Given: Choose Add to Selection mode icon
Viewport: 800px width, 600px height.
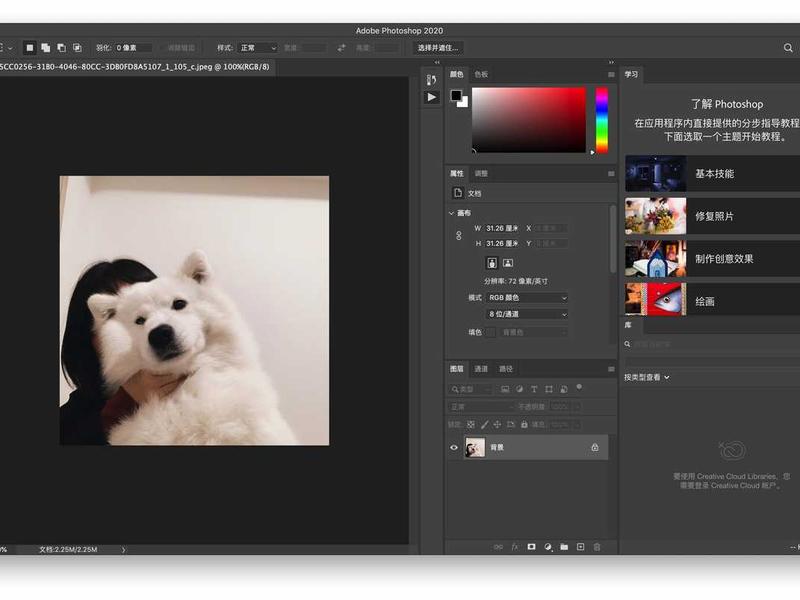Looking at the screenshot, I should [45, 48].
